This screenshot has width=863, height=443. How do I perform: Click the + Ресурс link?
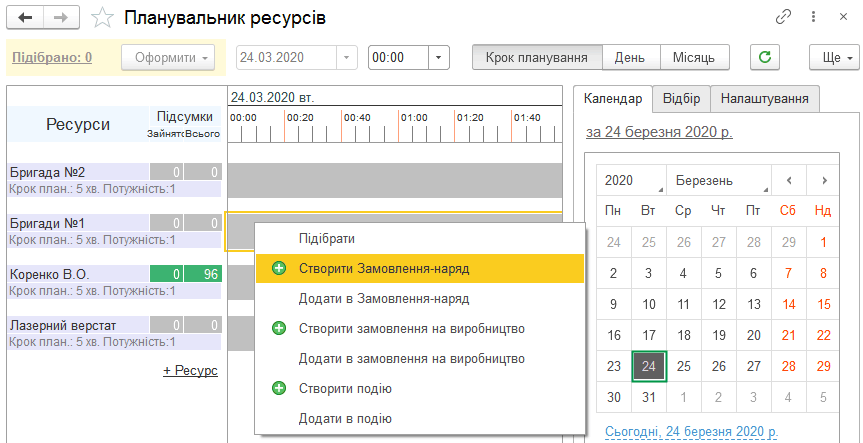point(190,371)
